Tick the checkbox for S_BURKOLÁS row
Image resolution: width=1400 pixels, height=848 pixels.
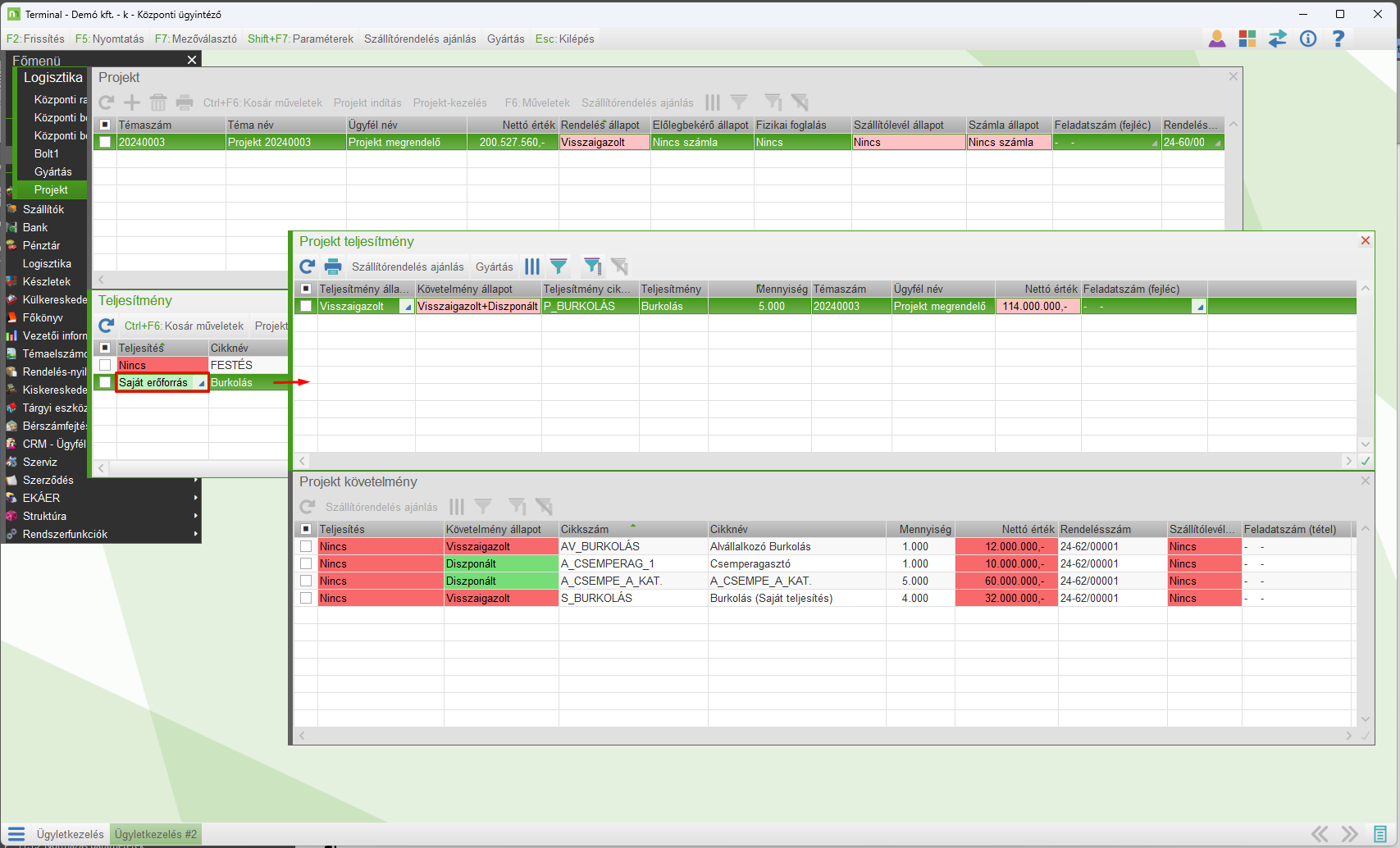306,598
